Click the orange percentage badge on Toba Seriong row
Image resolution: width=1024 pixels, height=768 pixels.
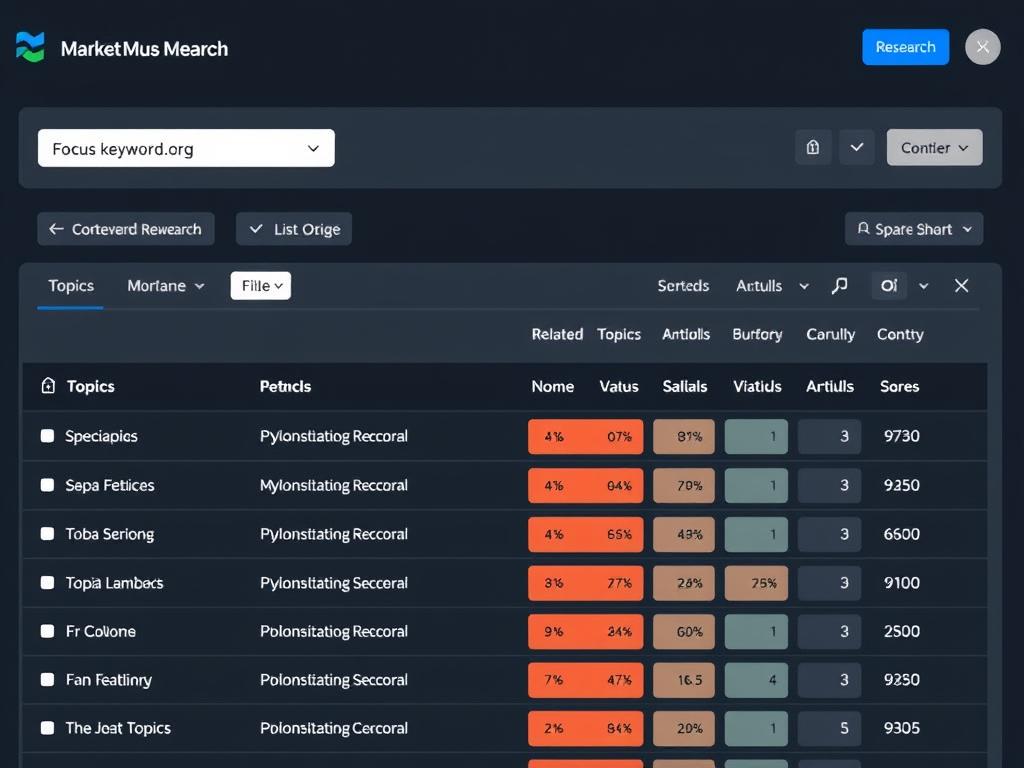coord(586,534)
